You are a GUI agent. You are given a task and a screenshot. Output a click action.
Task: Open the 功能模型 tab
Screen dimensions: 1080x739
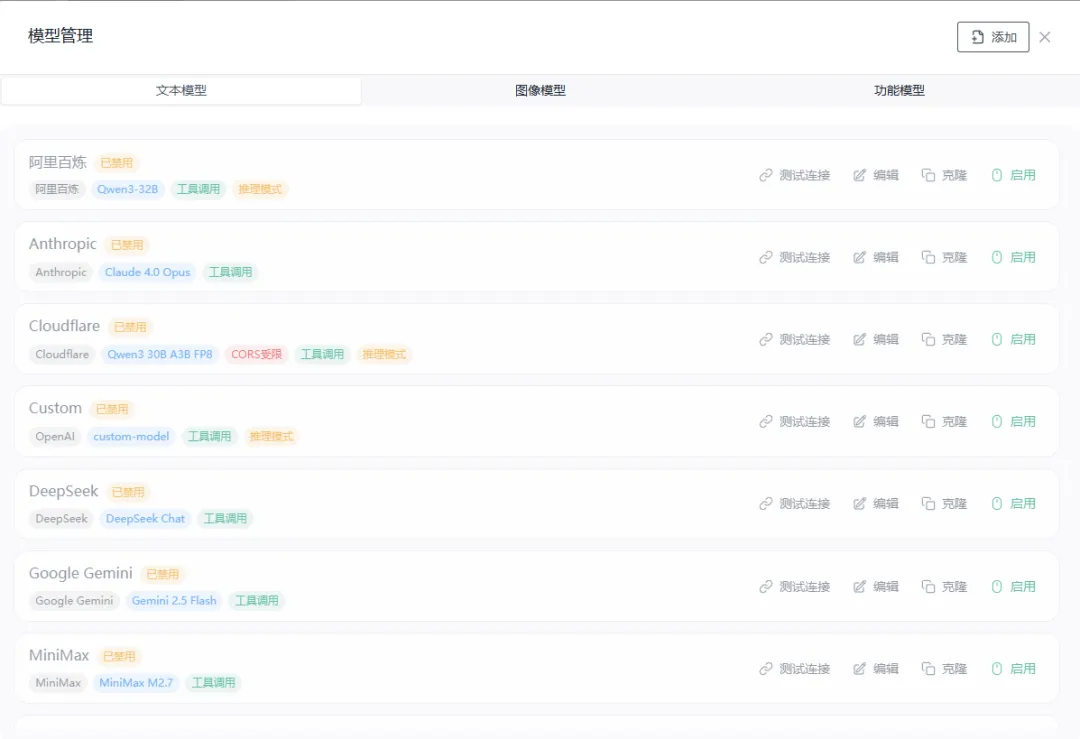(899, 90)
